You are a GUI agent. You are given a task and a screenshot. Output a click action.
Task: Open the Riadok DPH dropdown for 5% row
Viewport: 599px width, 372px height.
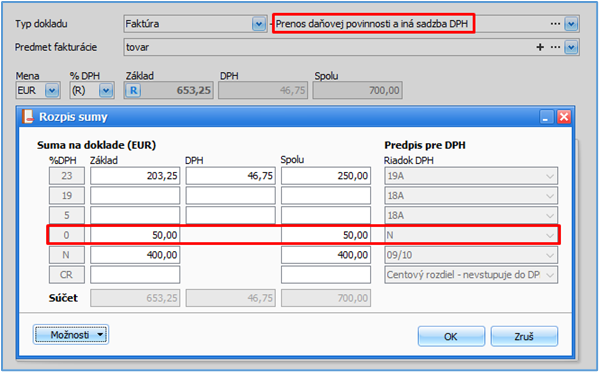tap(471, 215)
